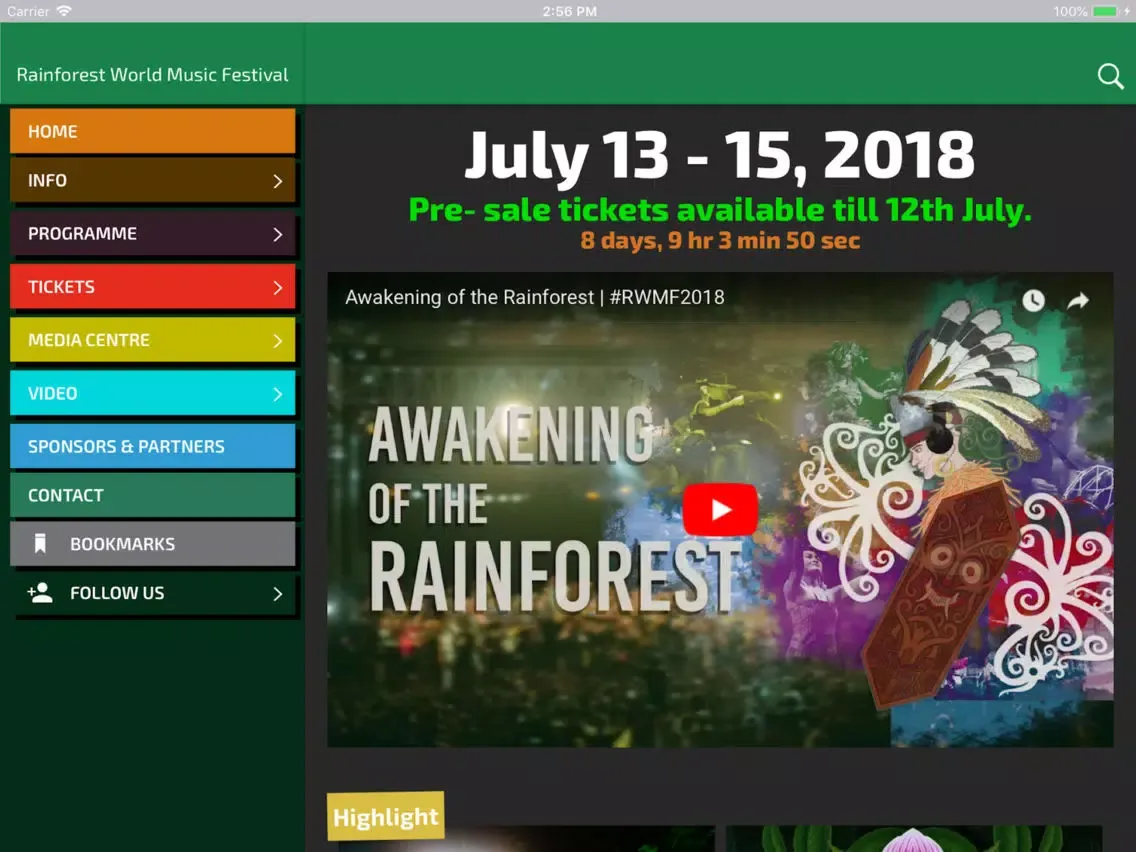
Task: Open FOLLOW US
Action: pos(153,593)
